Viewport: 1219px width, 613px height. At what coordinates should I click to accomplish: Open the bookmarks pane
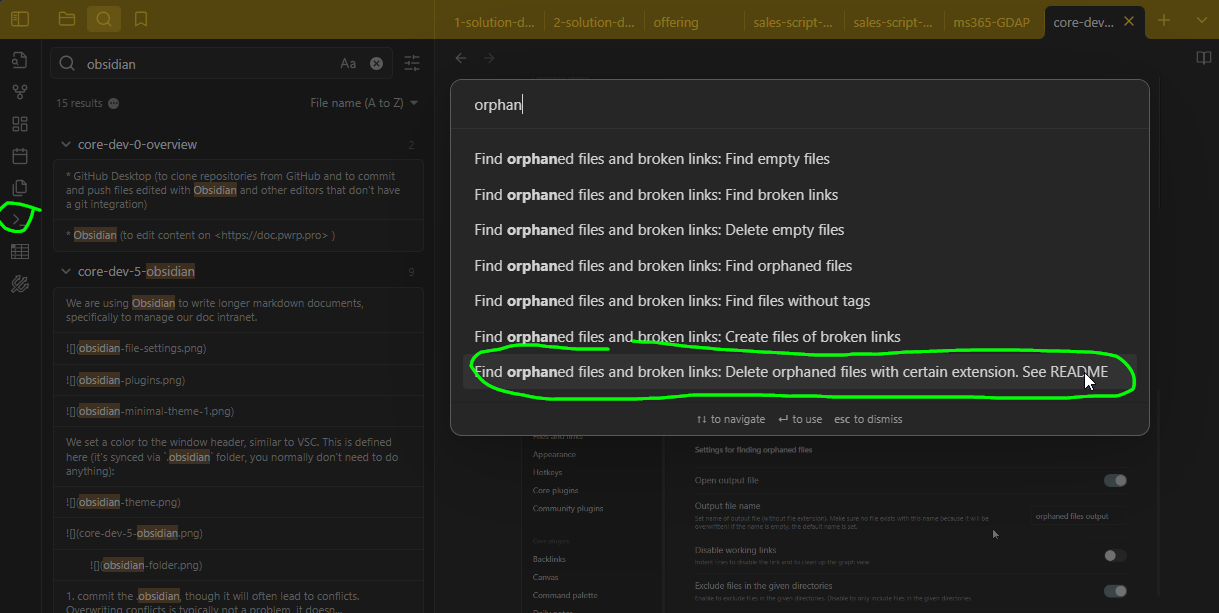[x=141, y=19]
